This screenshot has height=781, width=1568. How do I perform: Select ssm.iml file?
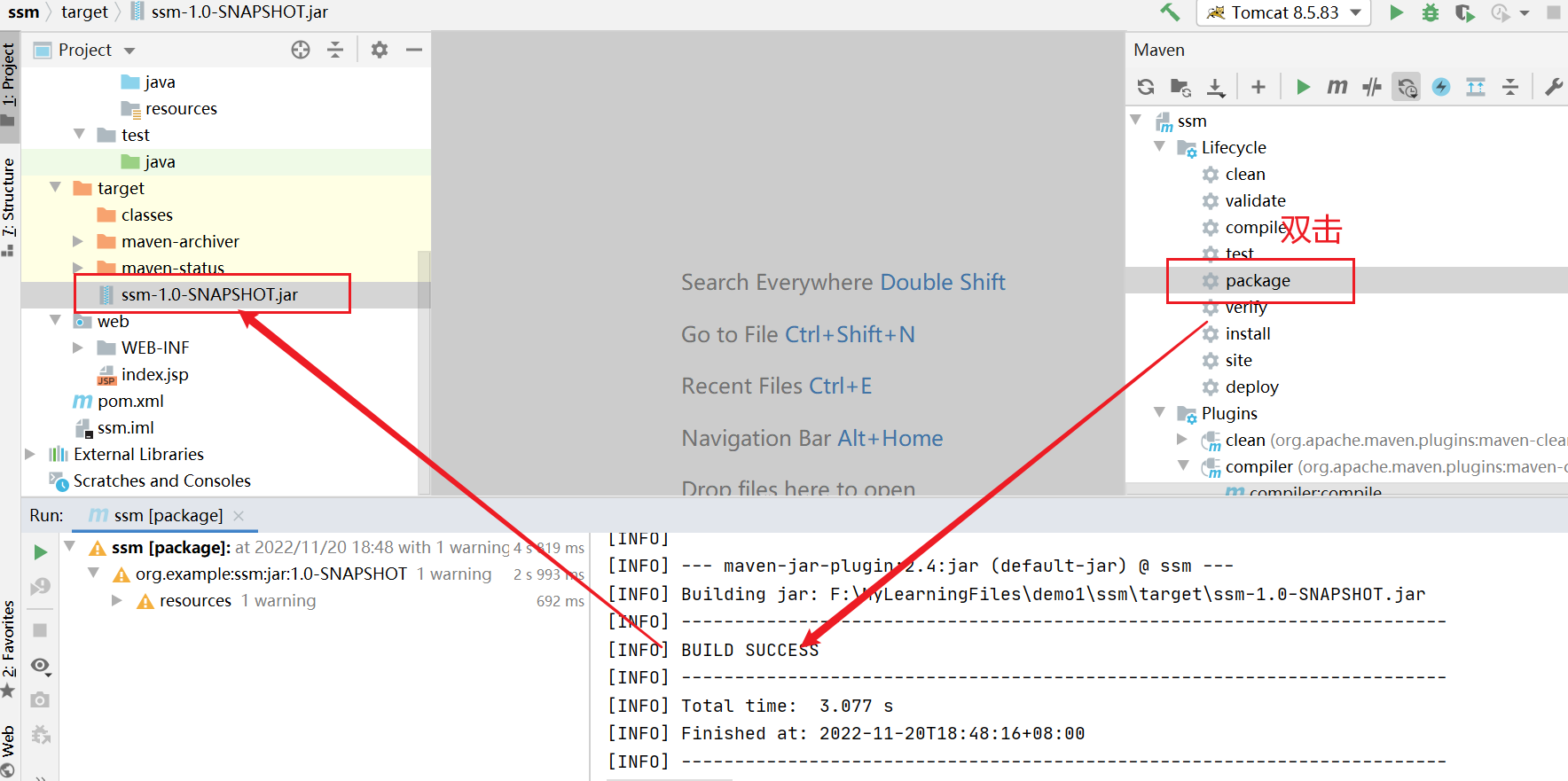(x=125, y=428)
